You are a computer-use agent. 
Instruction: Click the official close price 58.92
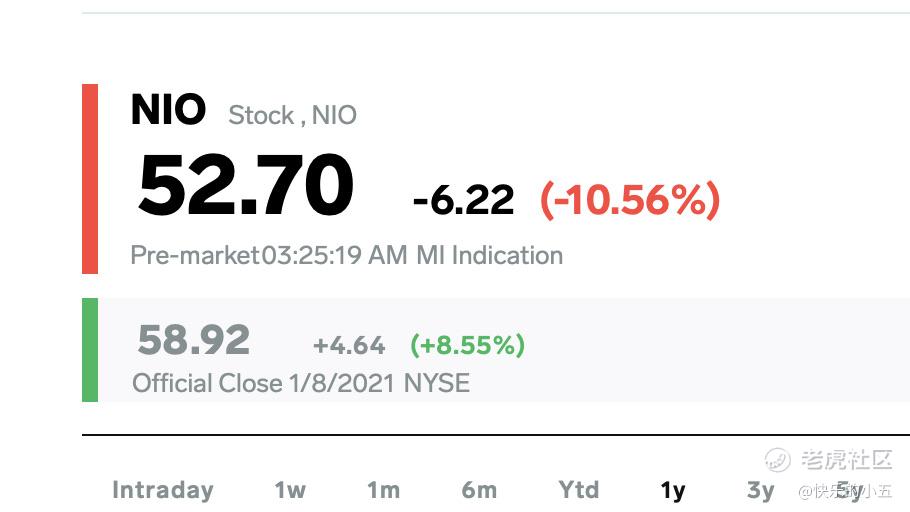[193, 341]
